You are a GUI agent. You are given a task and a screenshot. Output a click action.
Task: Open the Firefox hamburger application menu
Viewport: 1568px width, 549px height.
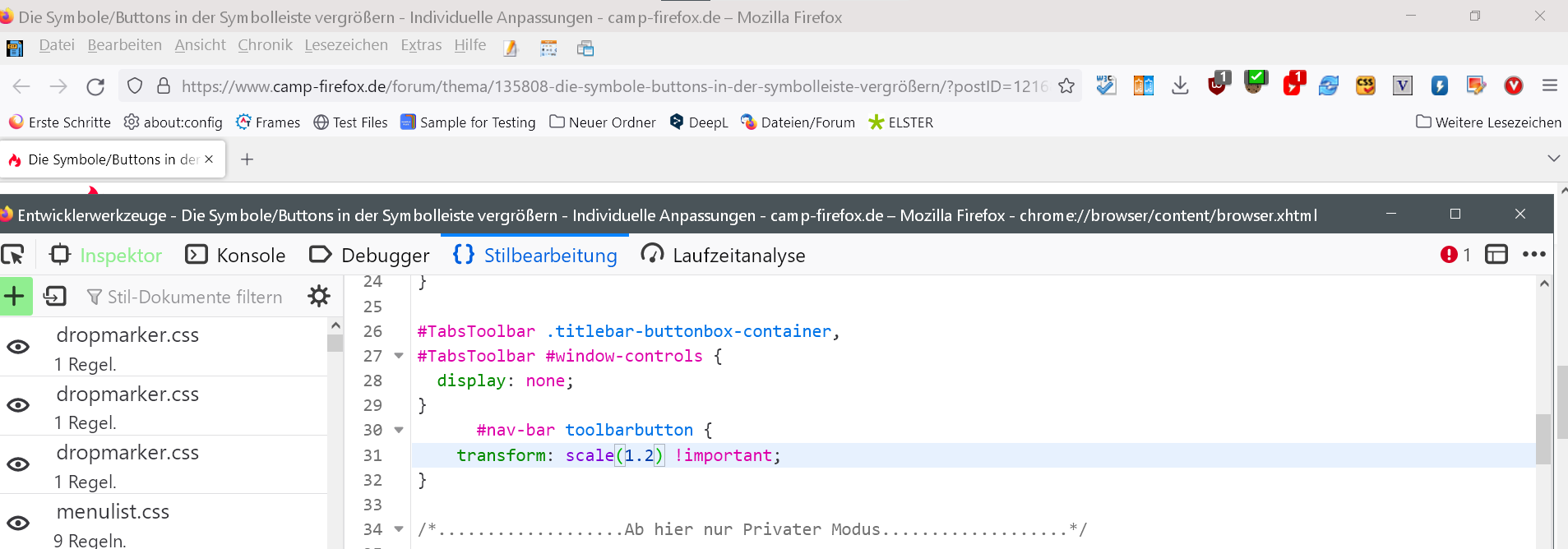(1550, 85)
